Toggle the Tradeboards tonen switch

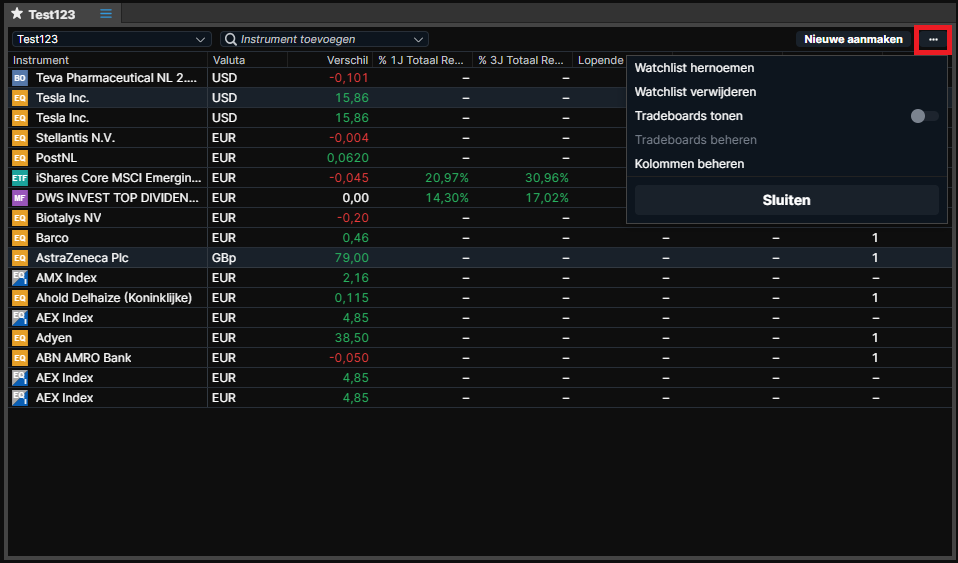pos(924,116)
